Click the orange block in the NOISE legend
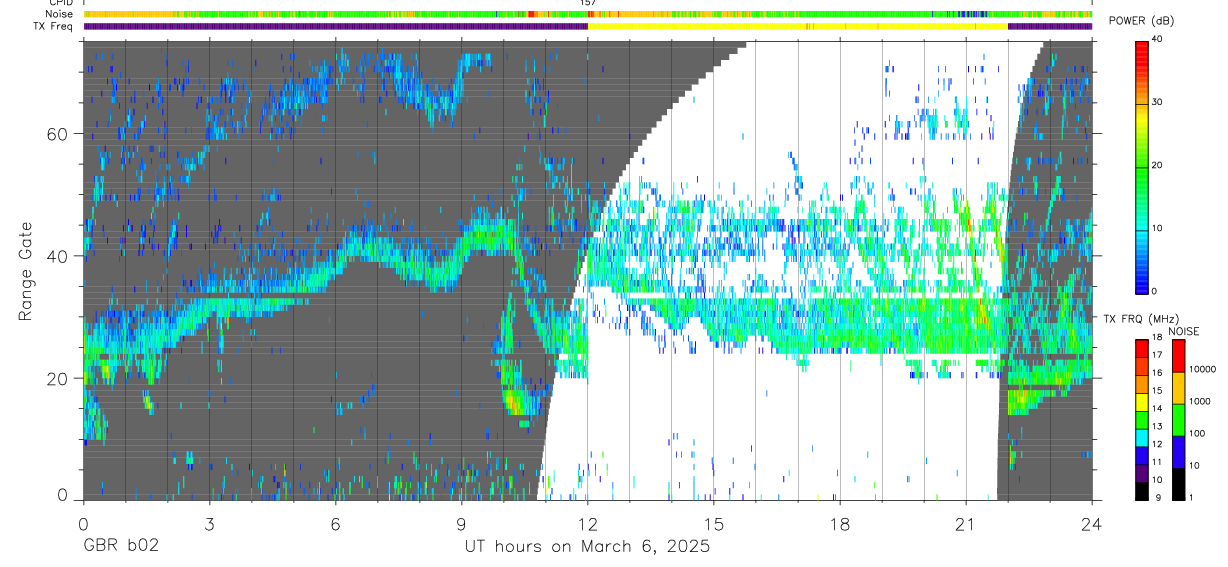The width and height of the screenshot is (1228, 567). (1178, 388)
